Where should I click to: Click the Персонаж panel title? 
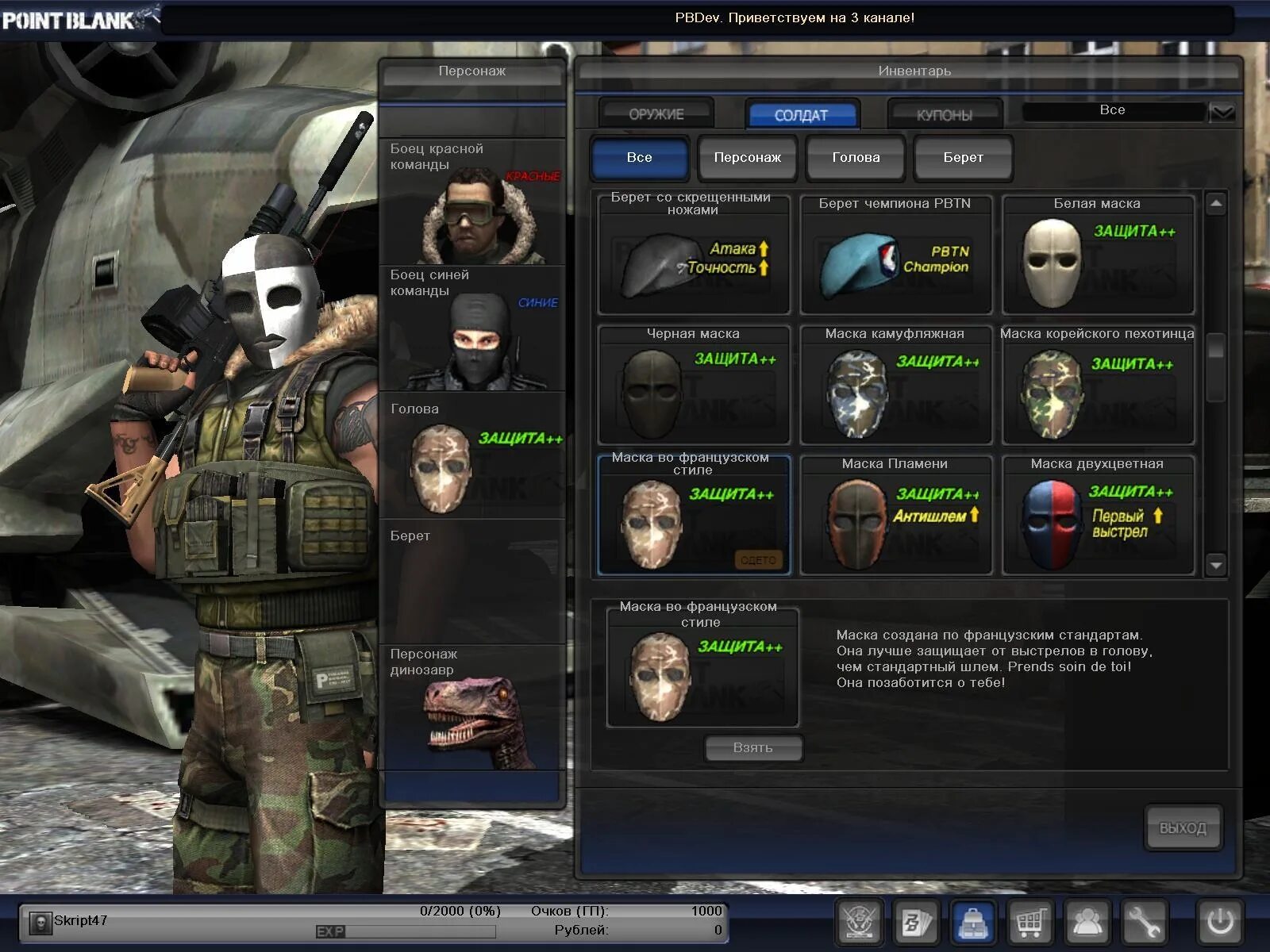coord(472,71)
